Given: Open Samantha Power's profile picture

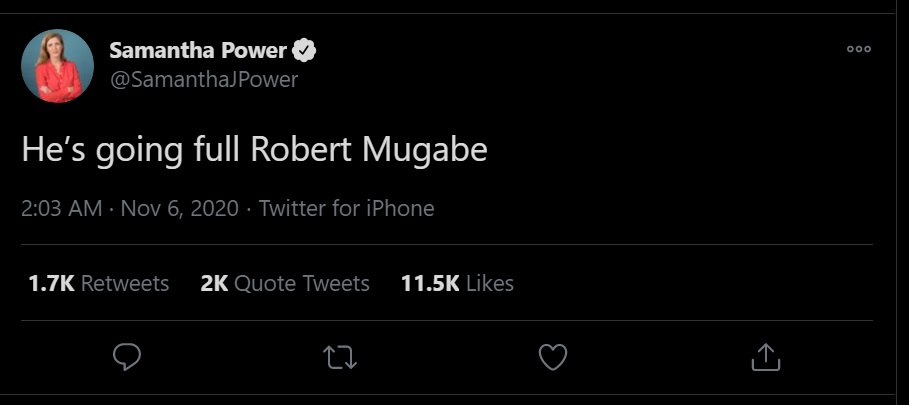Looking at the screenshot, I should (x=58, y=66).
